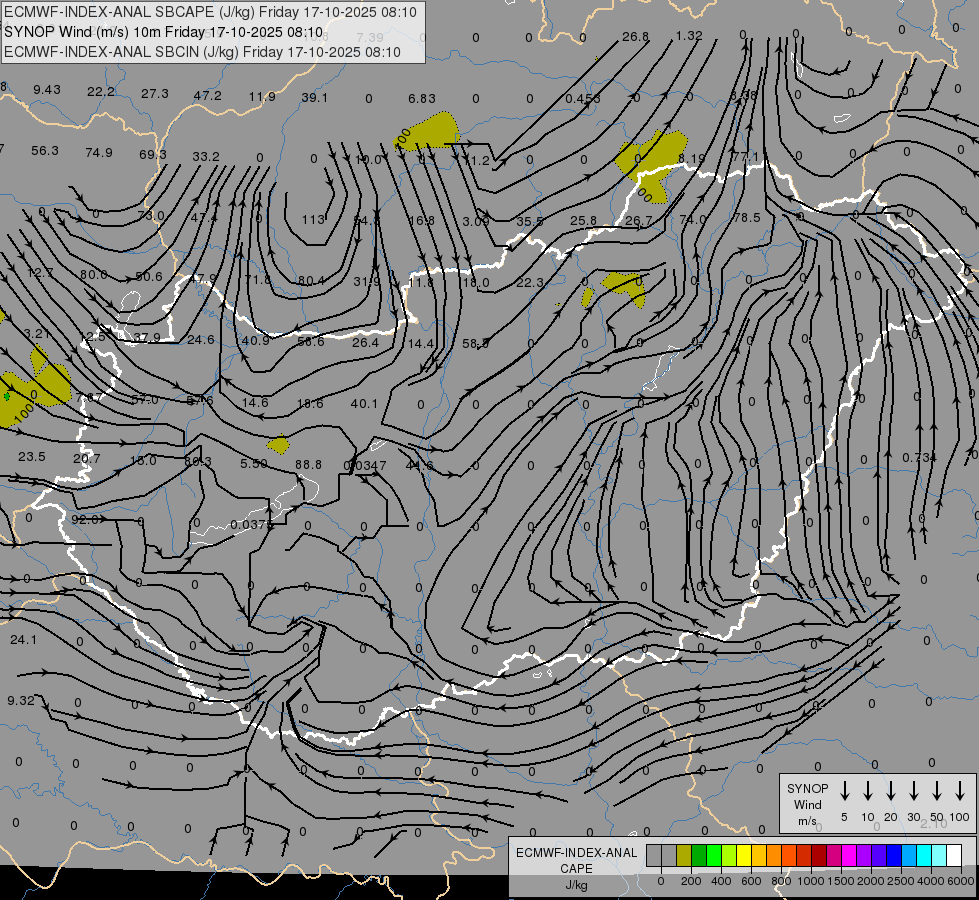The image size is (979, 900).
Task: Click the CAPE value 24.1
Action: point(23,640)
